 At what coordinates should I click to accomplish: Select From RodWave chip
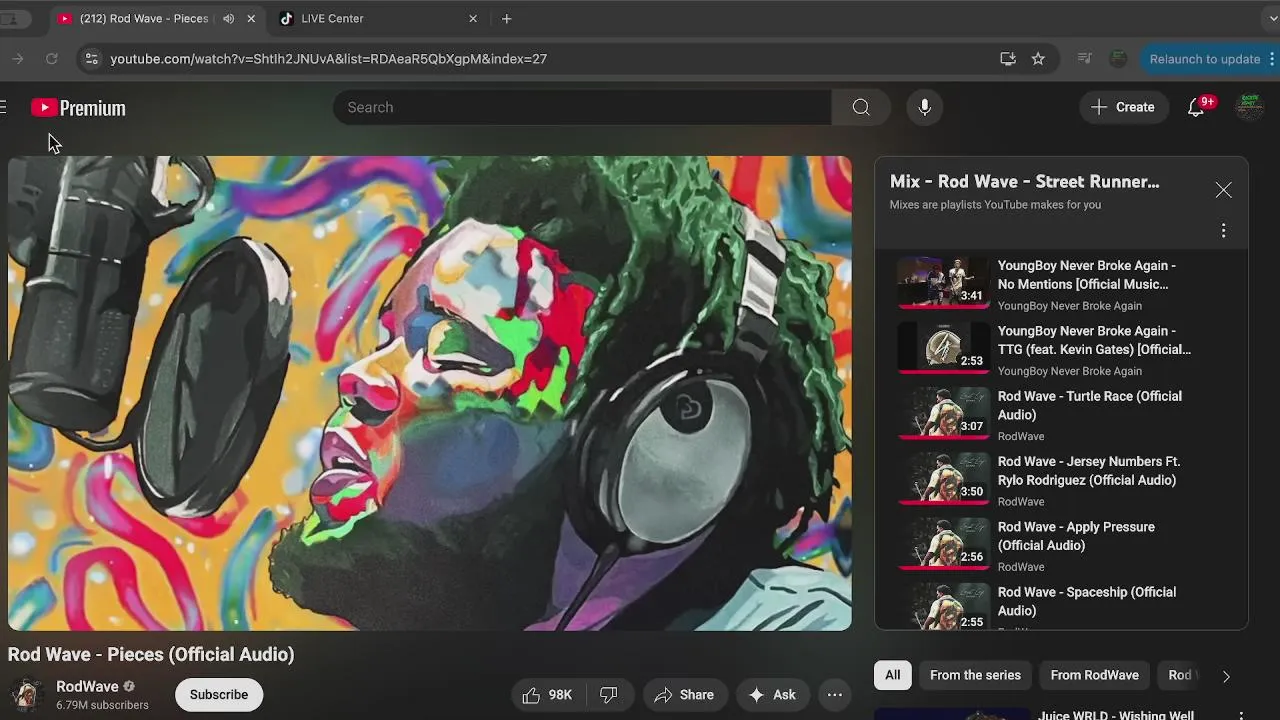point(1094,675)
